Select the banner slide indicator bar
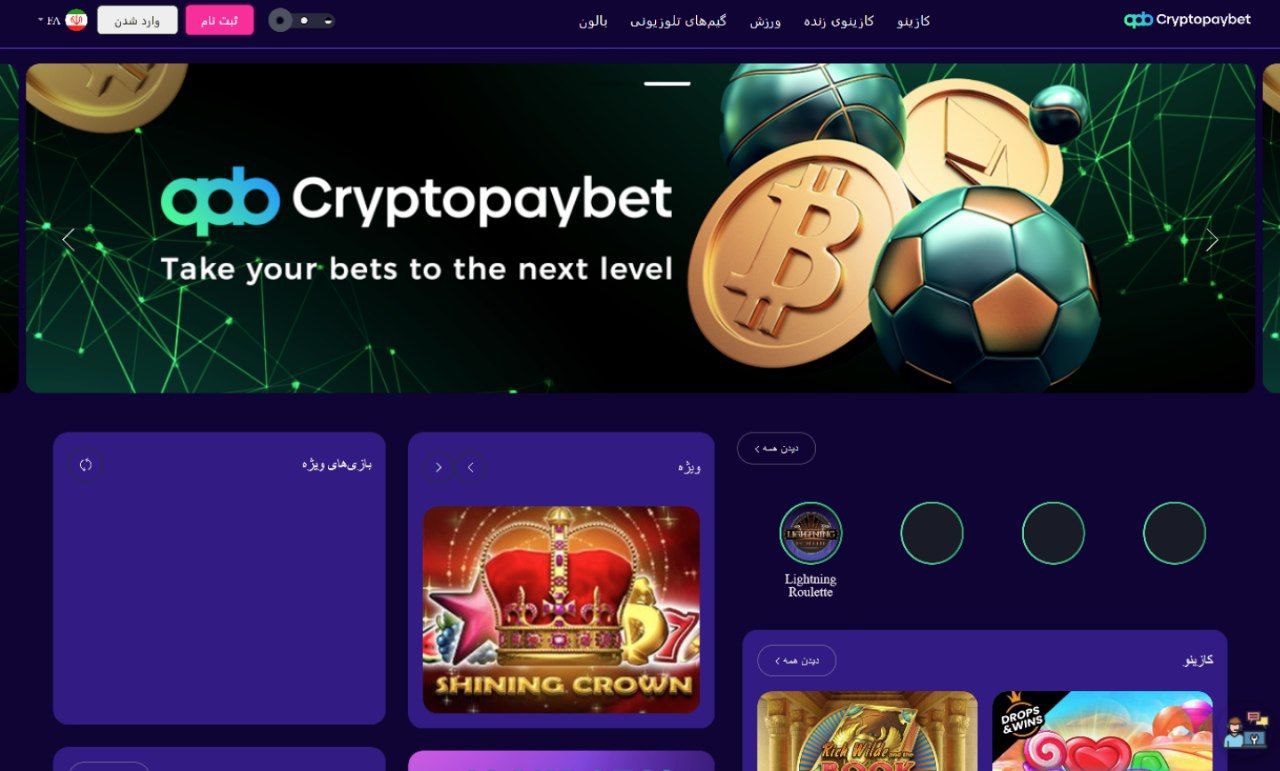The width and height of the screenshot is (1280, 771). coord(667,84)
